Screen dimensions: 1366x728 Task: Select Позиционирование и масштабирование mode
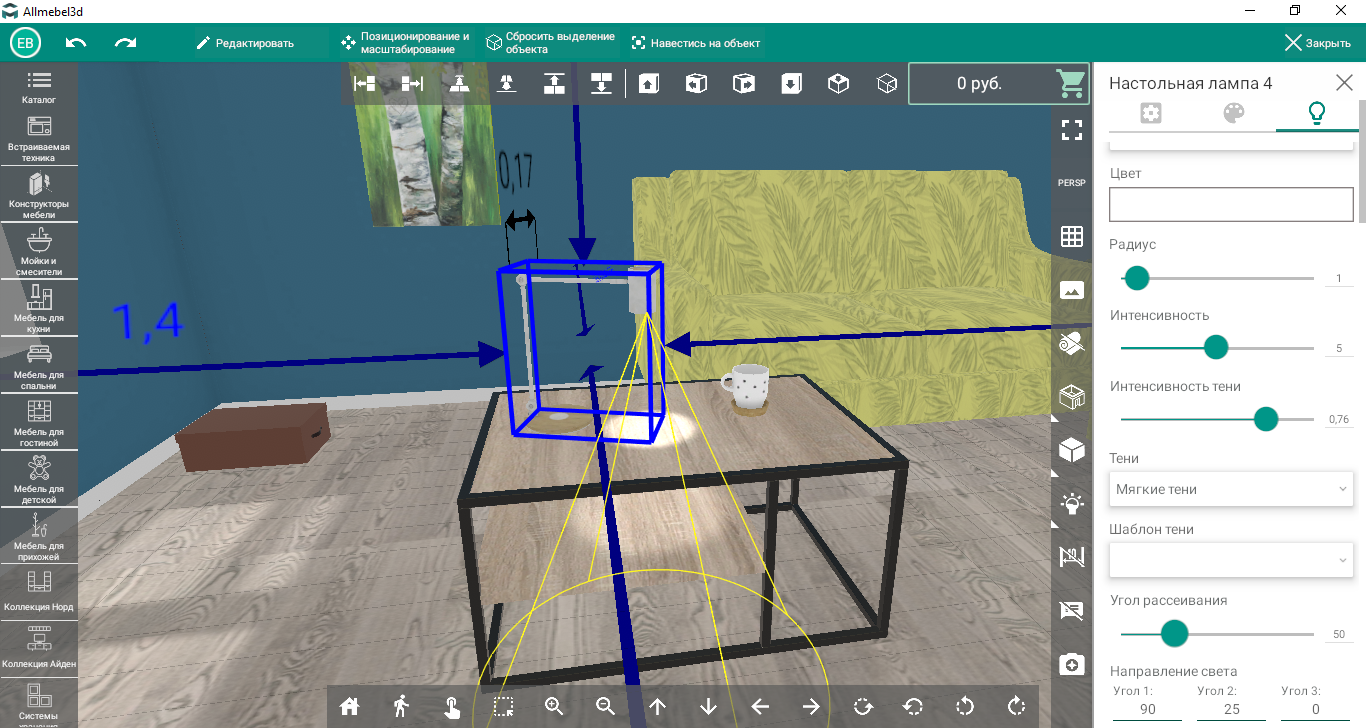pos(405,43)
